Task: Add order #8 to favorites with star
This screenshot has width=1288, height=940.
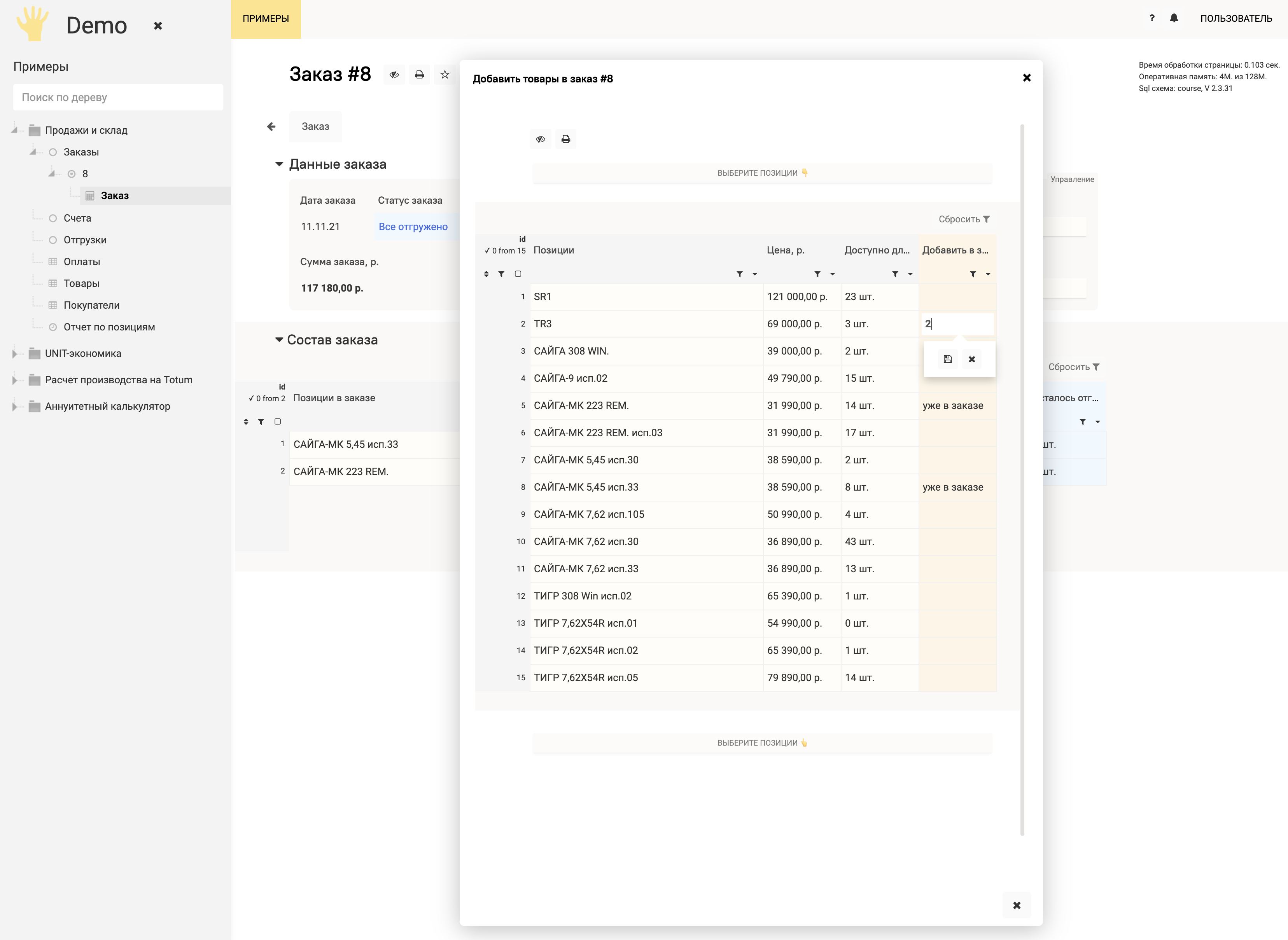Action: 444,75
